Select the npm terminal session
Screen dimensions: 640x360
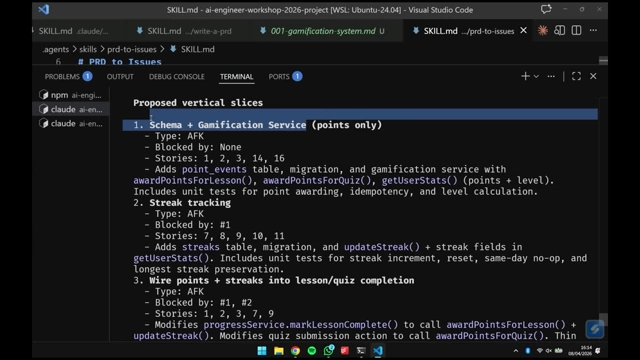pyautogui.click(x=70, y=95)
